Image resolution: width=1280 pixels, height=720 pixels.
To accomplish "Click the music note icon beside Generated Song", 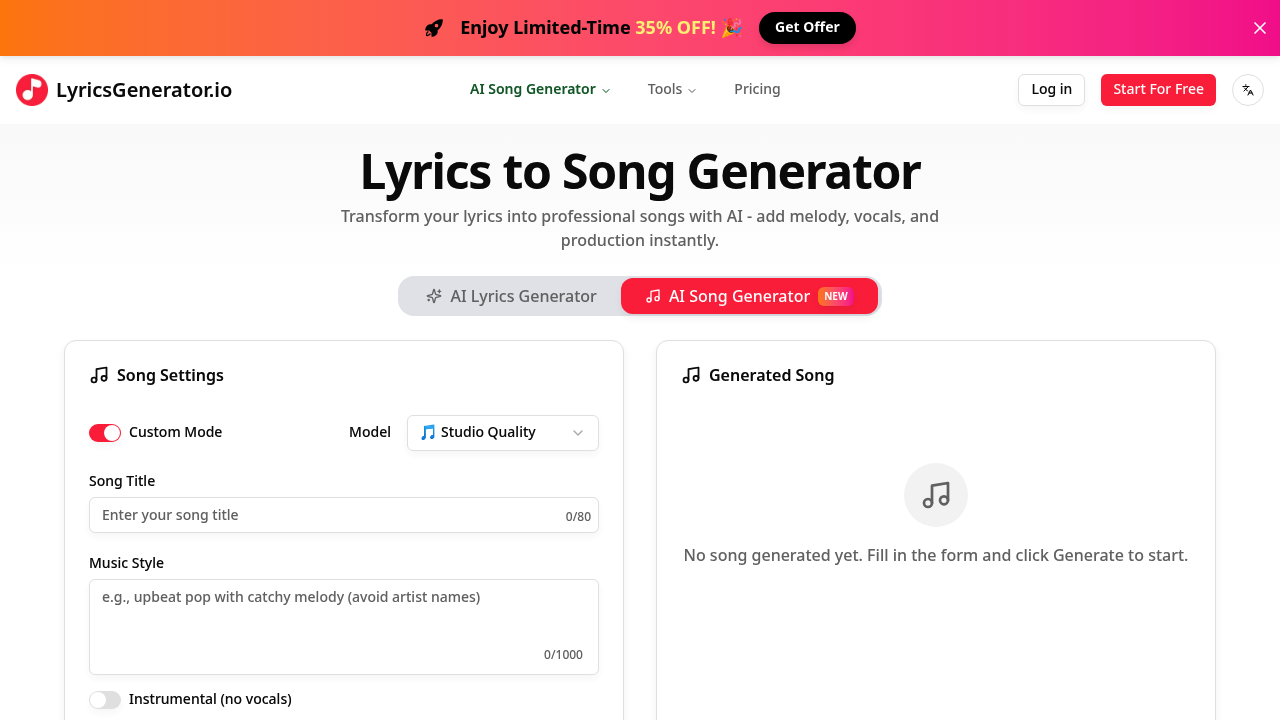I will tap(690, 375).
